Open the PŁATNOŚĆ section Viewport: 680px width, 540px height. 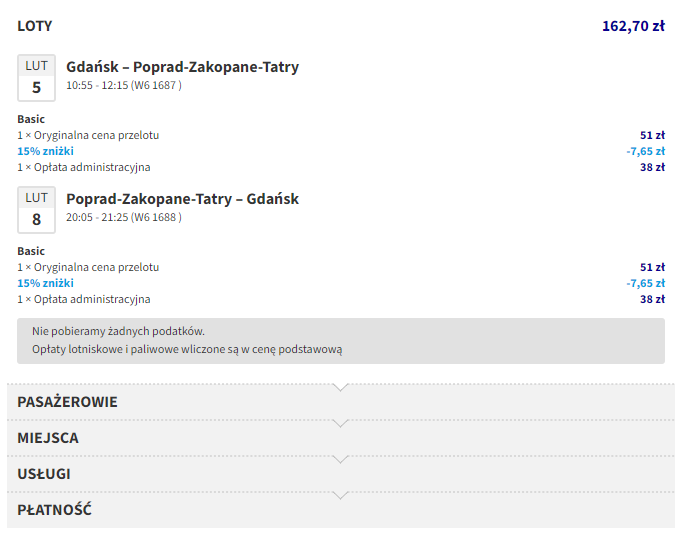point(55,510)
